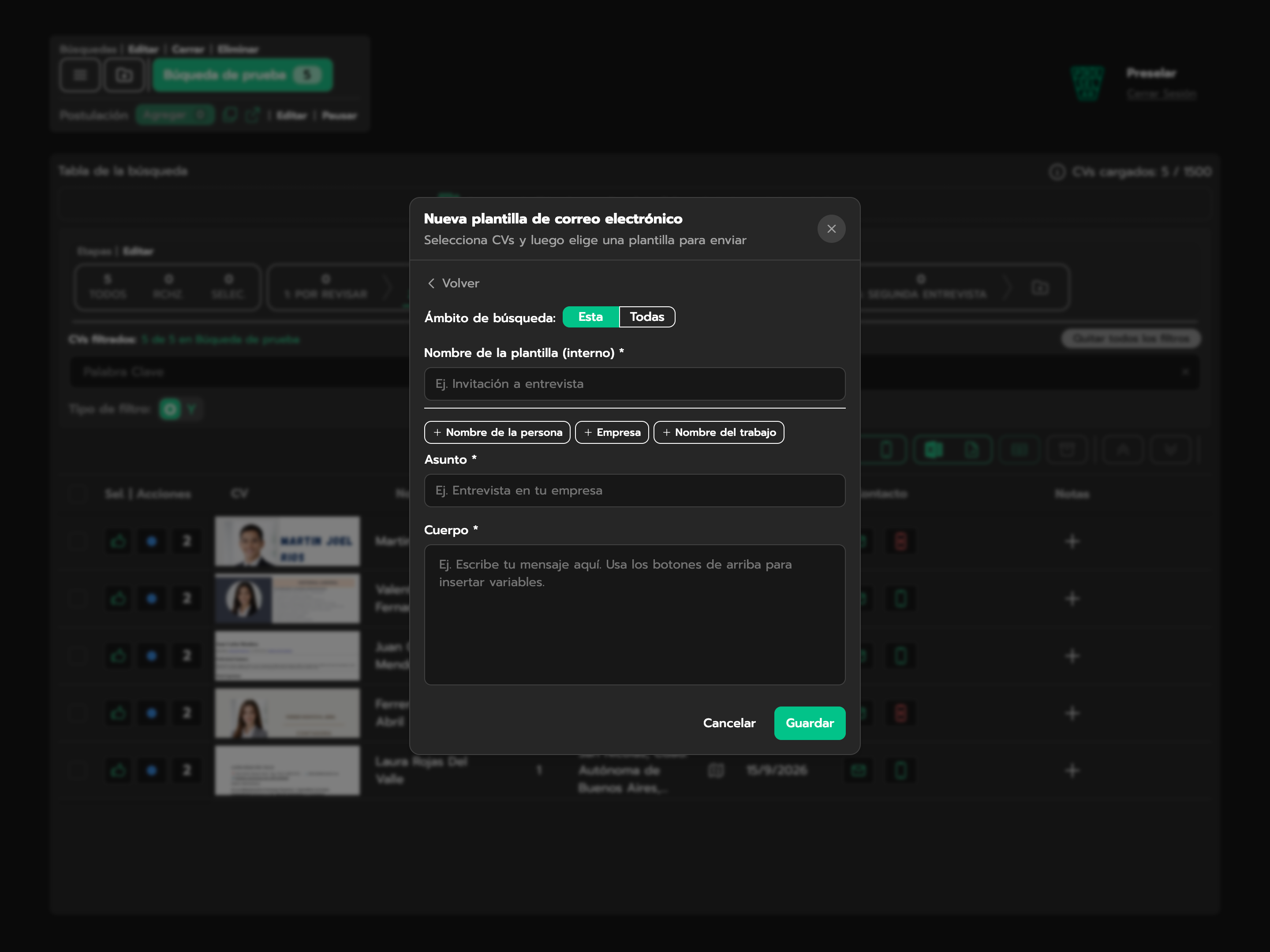Focus the Nombre de la plantilla field
The image size is (1270, 952).
(635, 384)
